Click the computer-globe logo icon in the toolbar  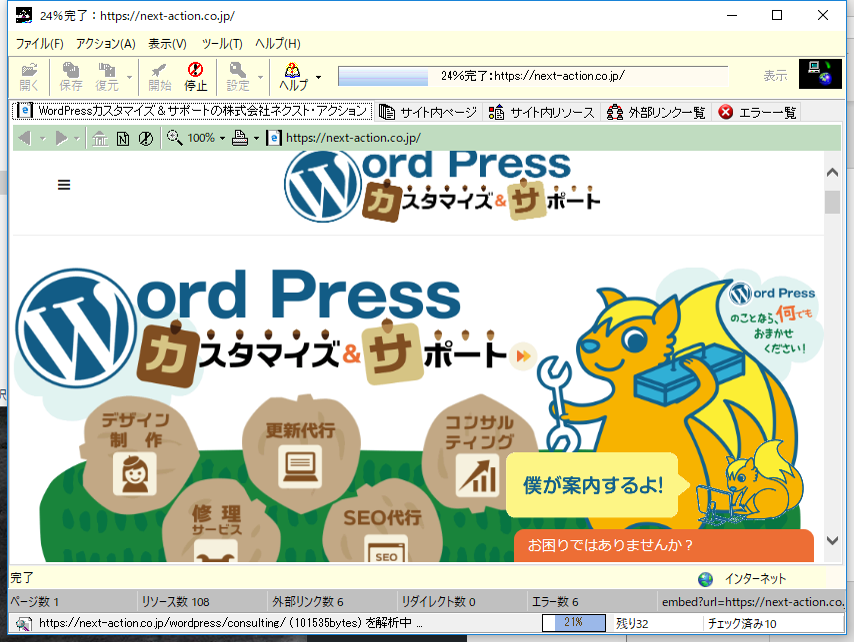pos(820,74)
